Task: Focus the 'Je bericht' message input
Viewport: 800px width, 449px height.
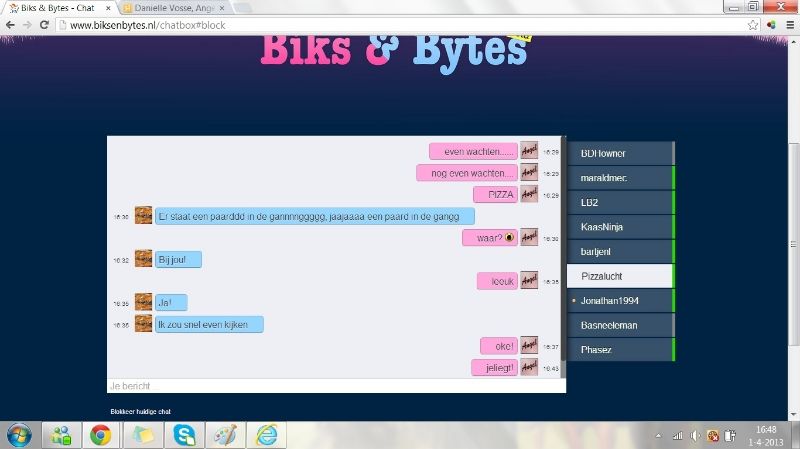Action: [x=336, y=386]
